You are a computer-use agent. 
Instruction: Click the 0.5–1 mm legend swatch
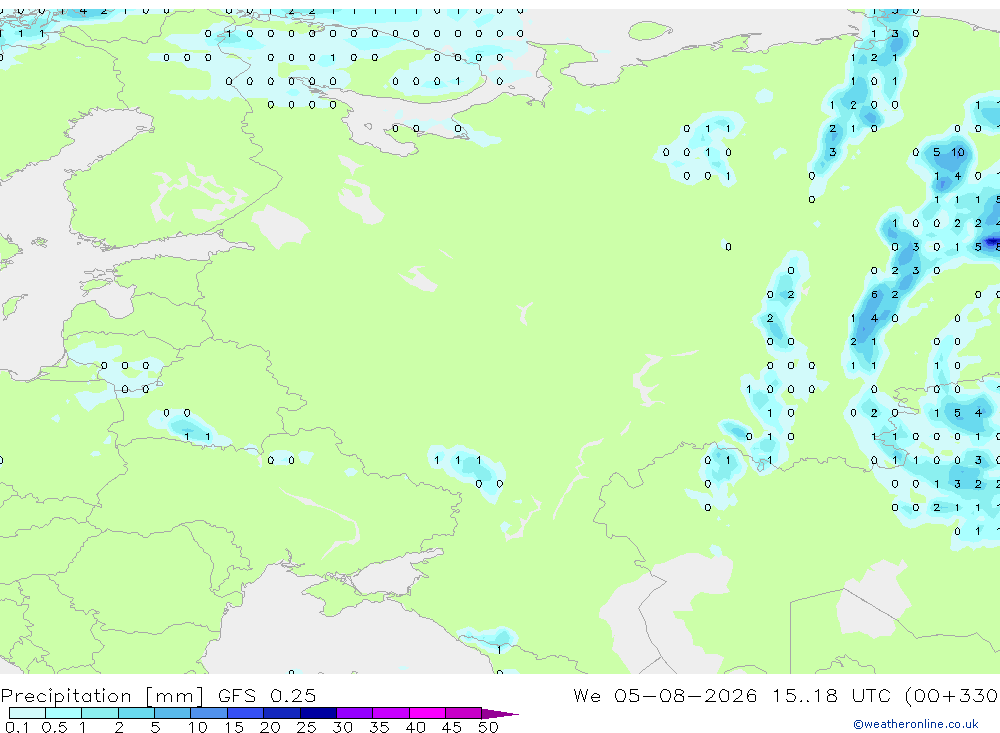click(x=64, y=713)
